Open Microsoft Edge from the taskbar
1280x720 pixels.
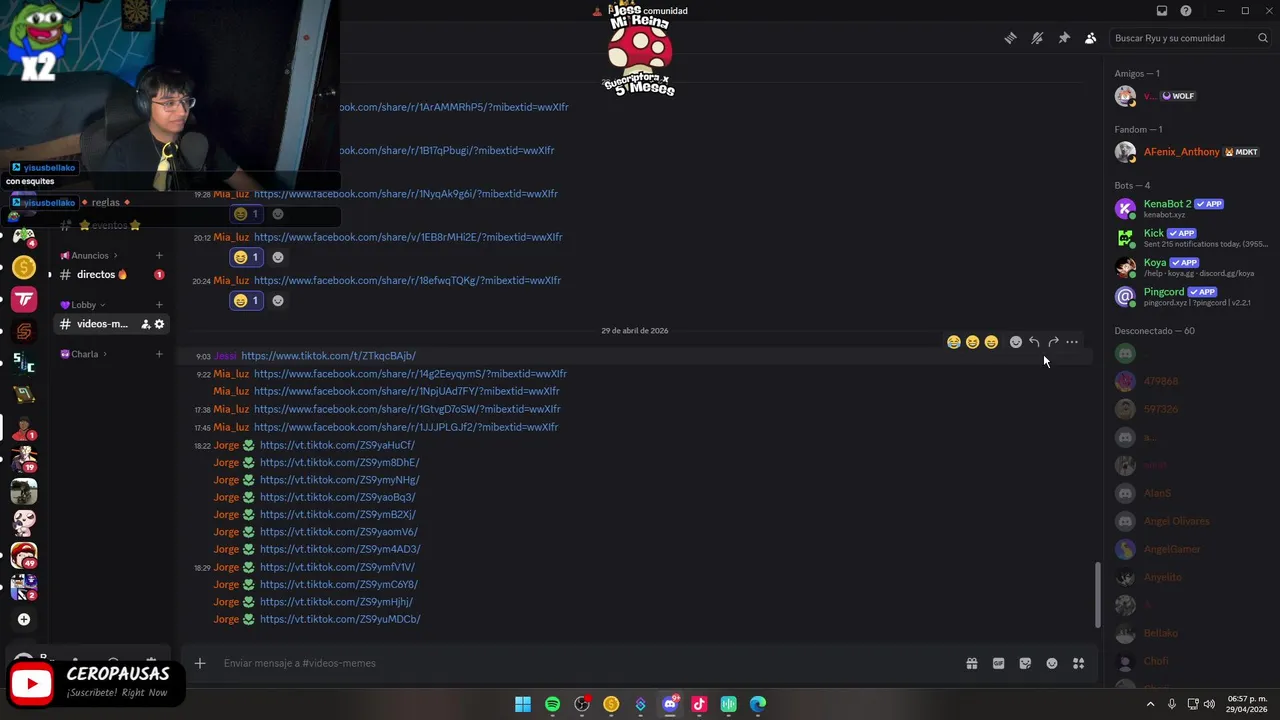(x=758, y=704)
